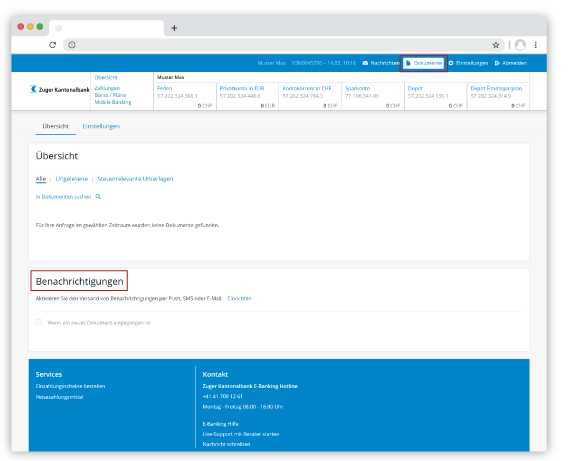Click E-Banking Hilfe in Kontakt
Image resolution: width=574 pixels, height=461 pixels.
coord(220,424)
